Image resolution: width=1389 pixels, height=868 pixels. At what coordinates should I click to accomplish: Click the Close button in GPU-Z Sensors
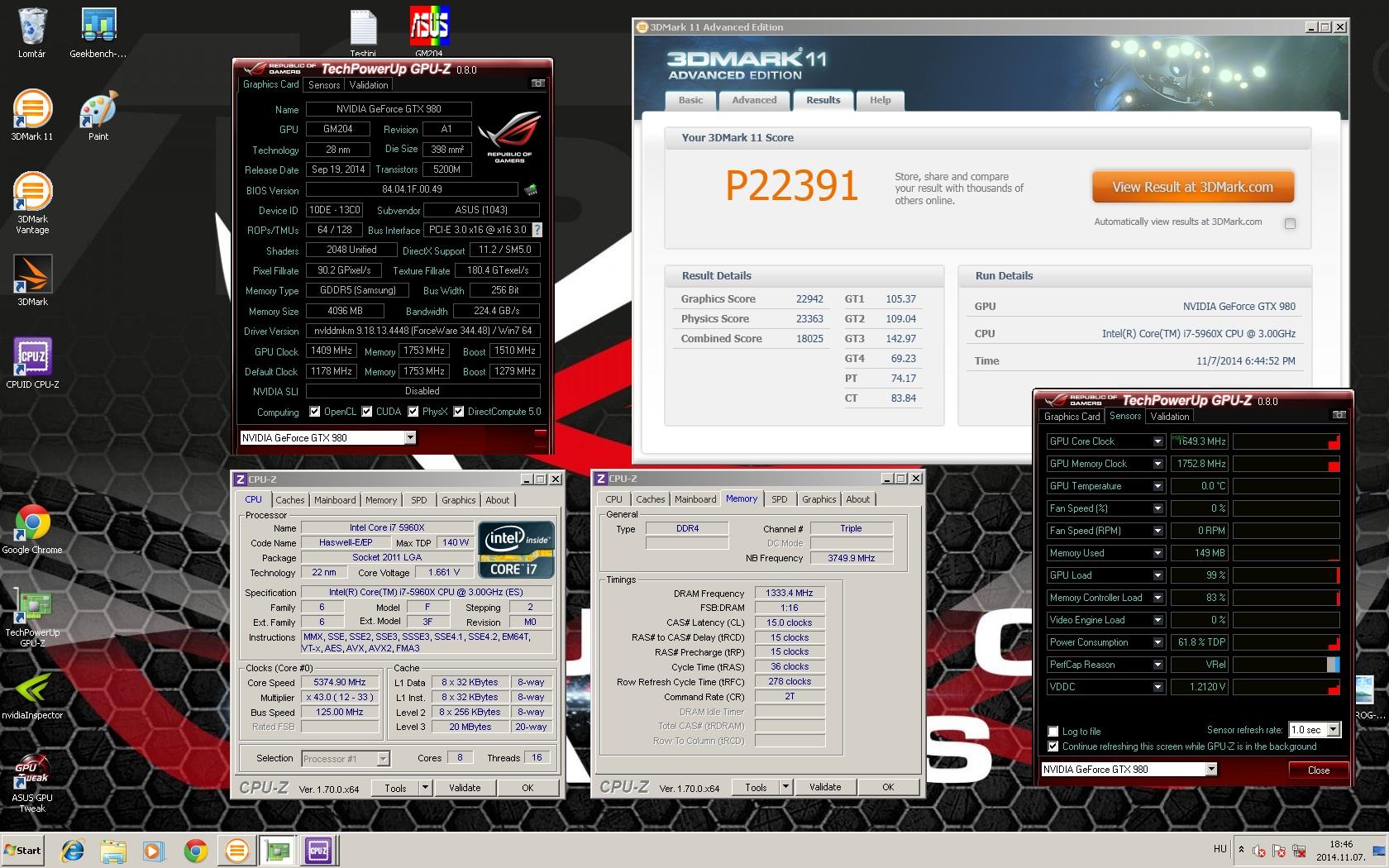click(x=1319, y=770)
